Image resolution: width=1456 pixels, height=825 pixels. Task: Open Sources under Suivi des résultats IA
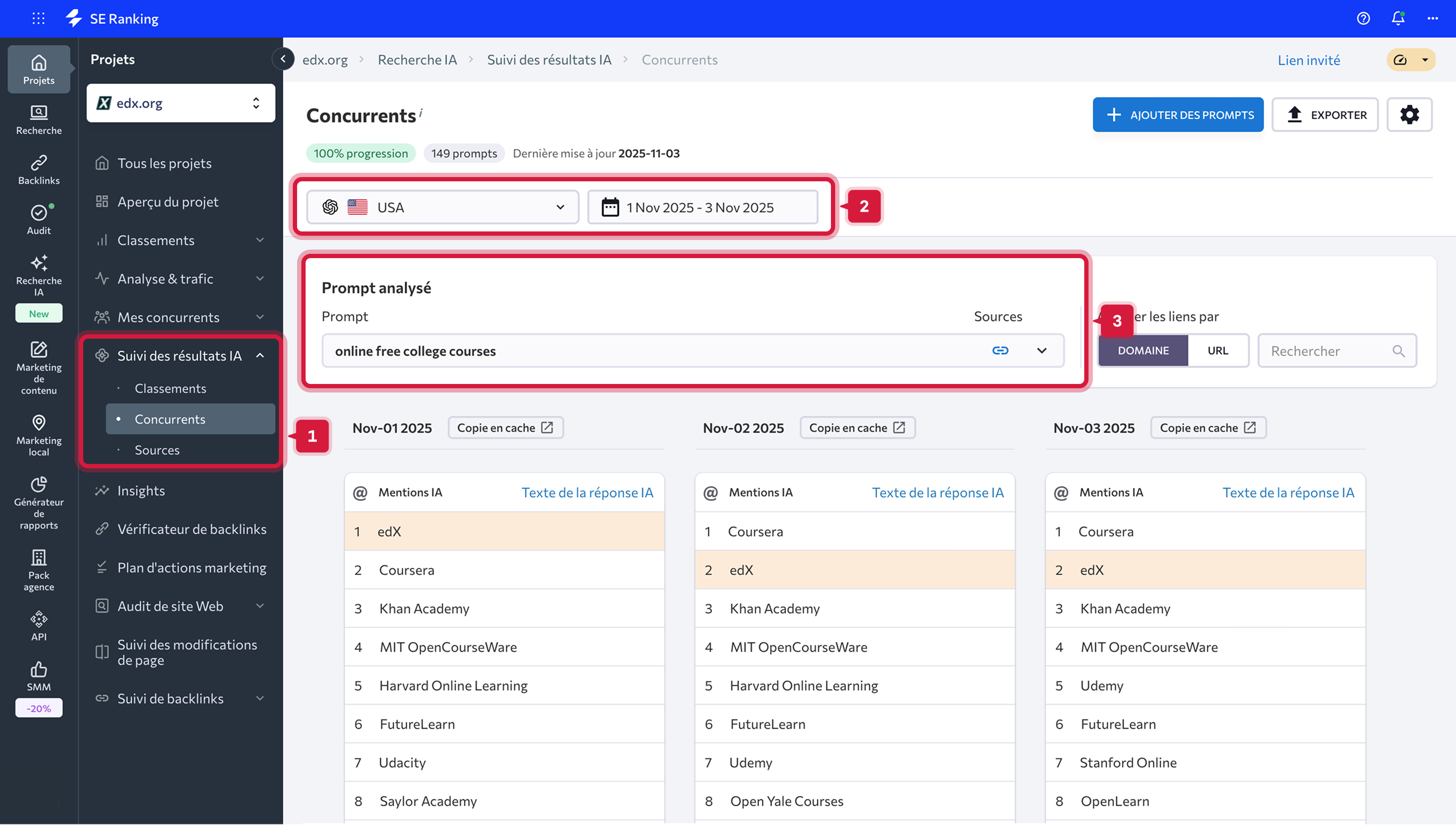157,450
